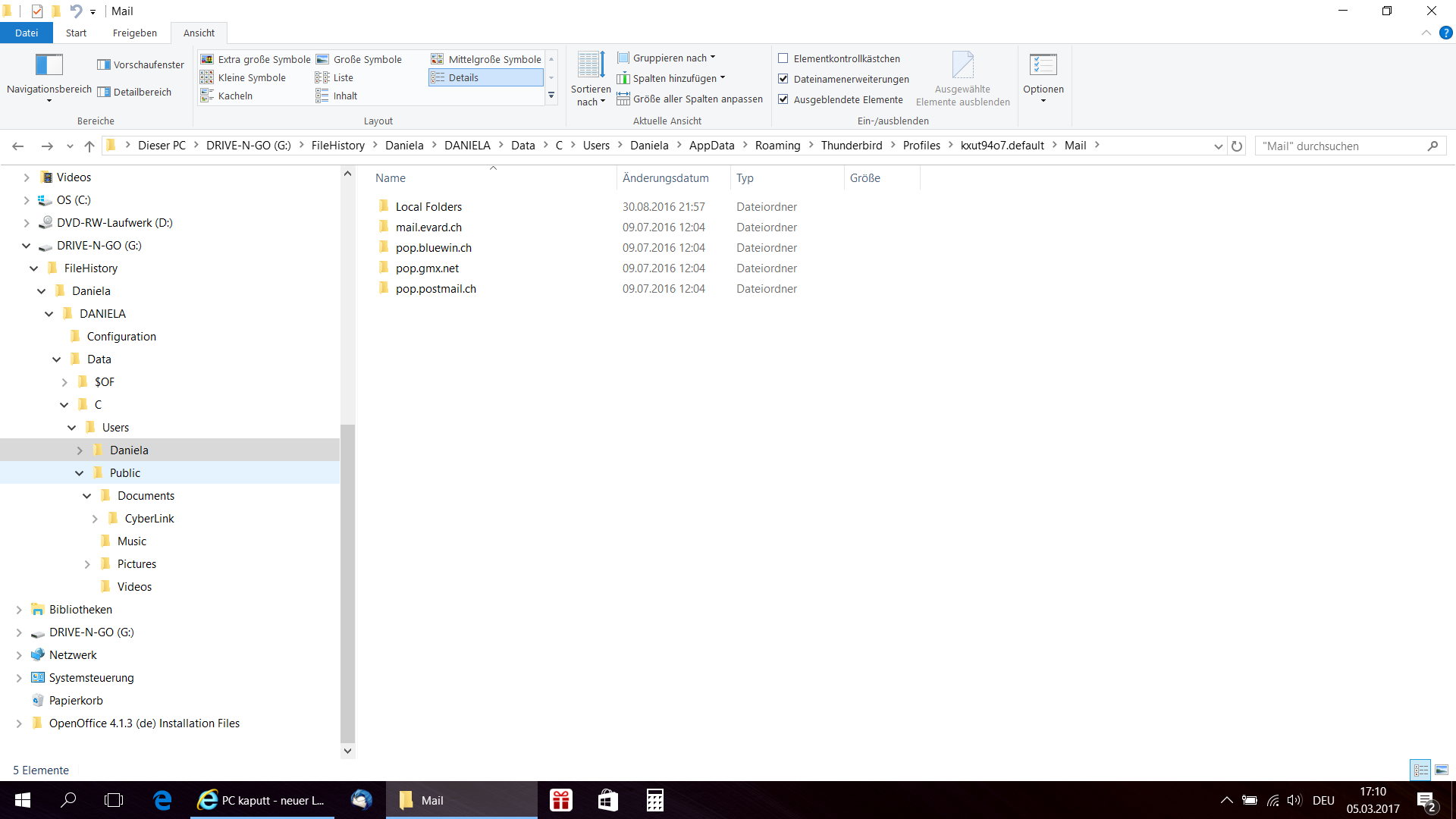Screen dimensions: 1456x819
Task: Click the refresh button in the address bar
Action: [x=1237, y=146]
